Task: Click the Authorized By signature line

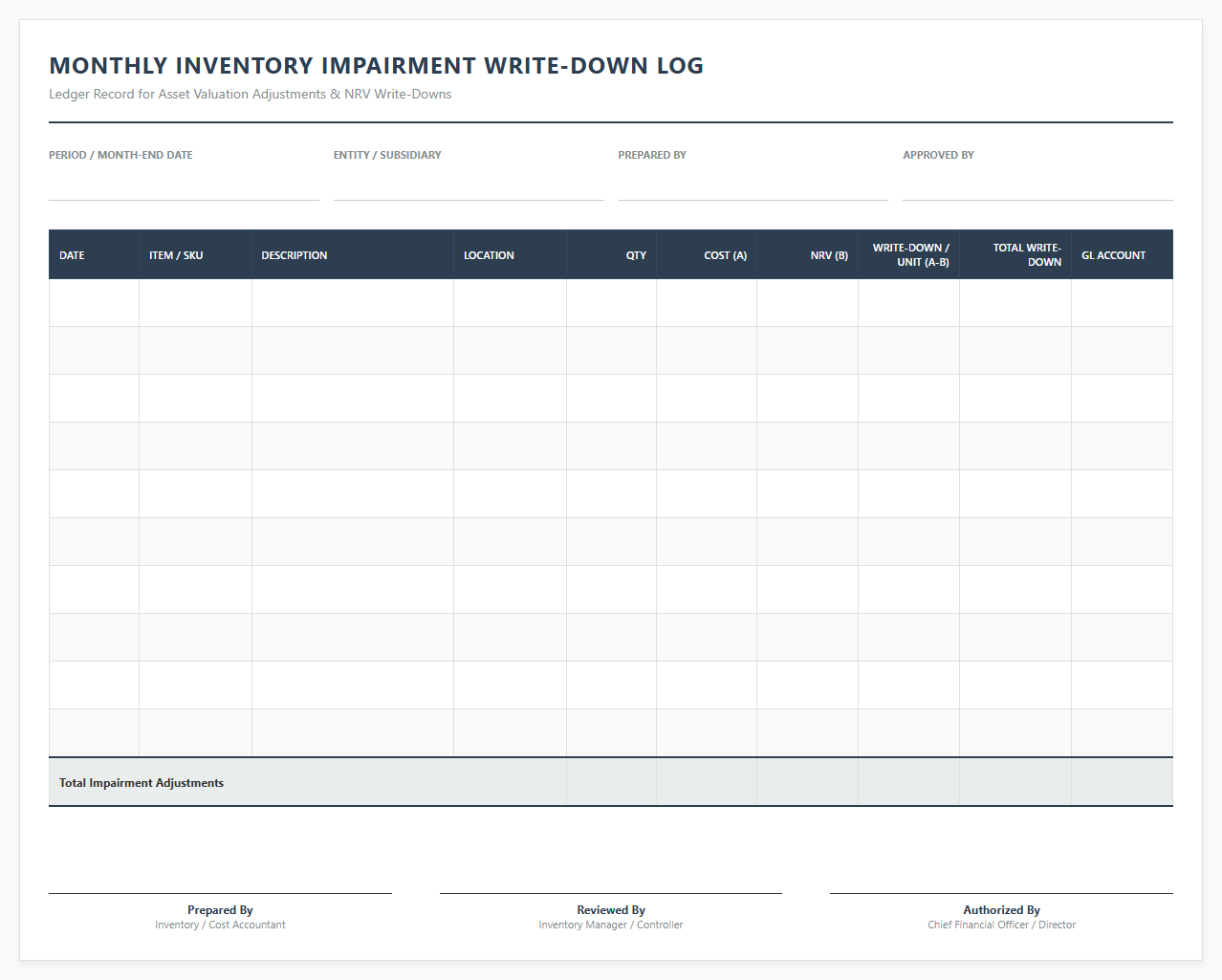Action: 1001,893
